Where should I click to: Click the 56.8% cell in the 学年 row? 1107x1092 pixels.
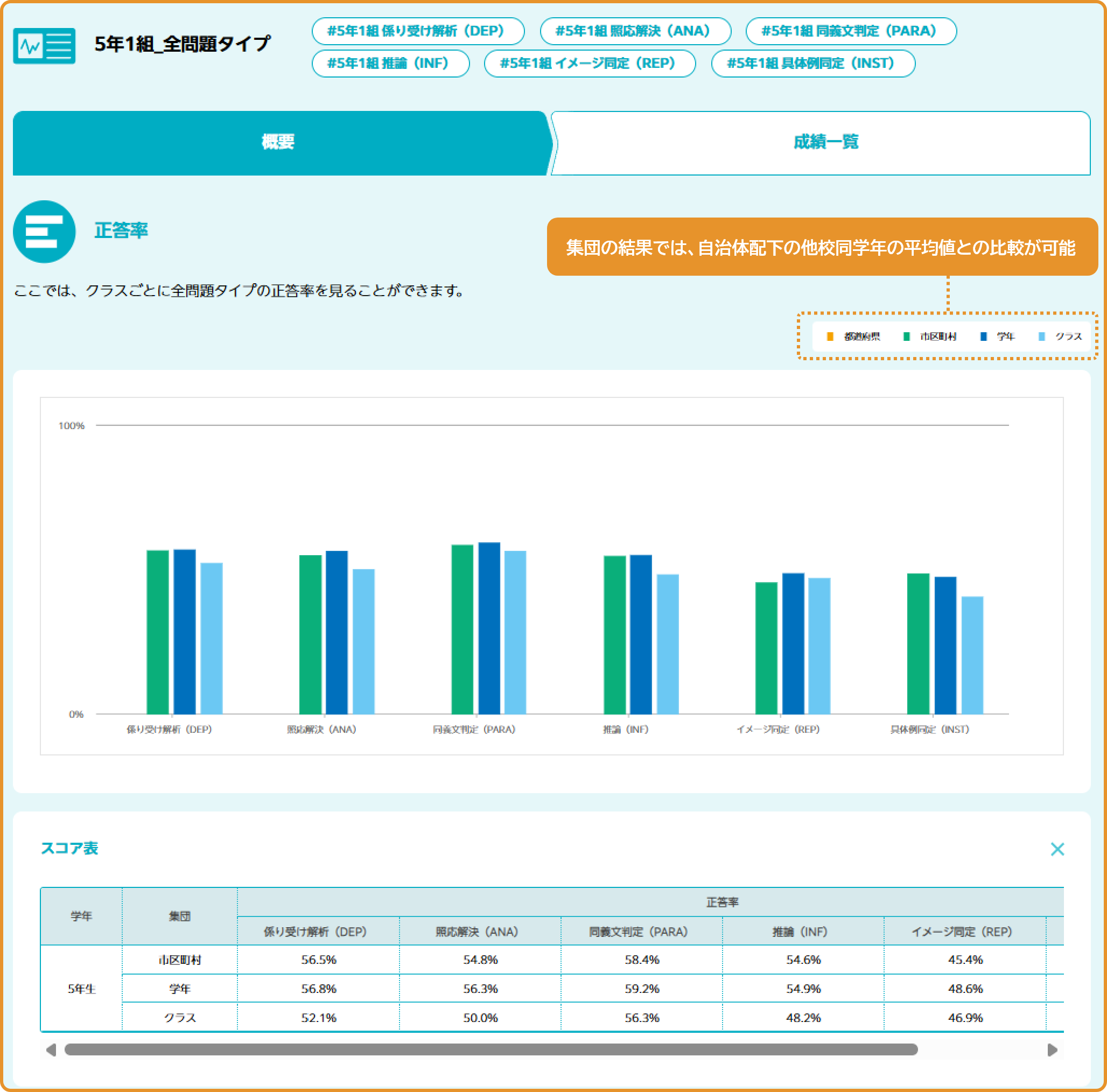pyautogui.click(x=318, y=989)
